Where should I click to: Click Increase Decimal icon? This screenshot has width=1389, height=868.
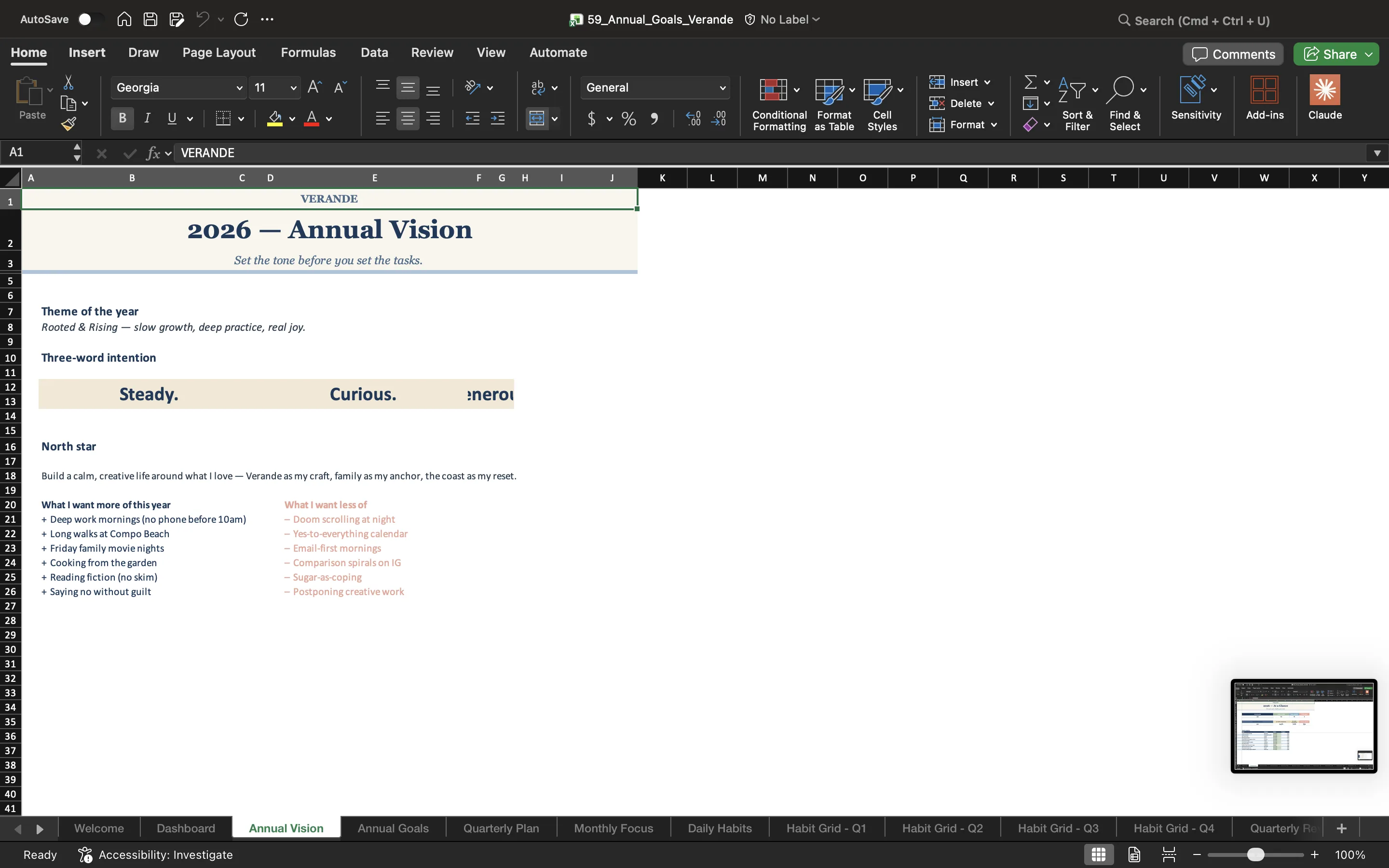point(694,119)
